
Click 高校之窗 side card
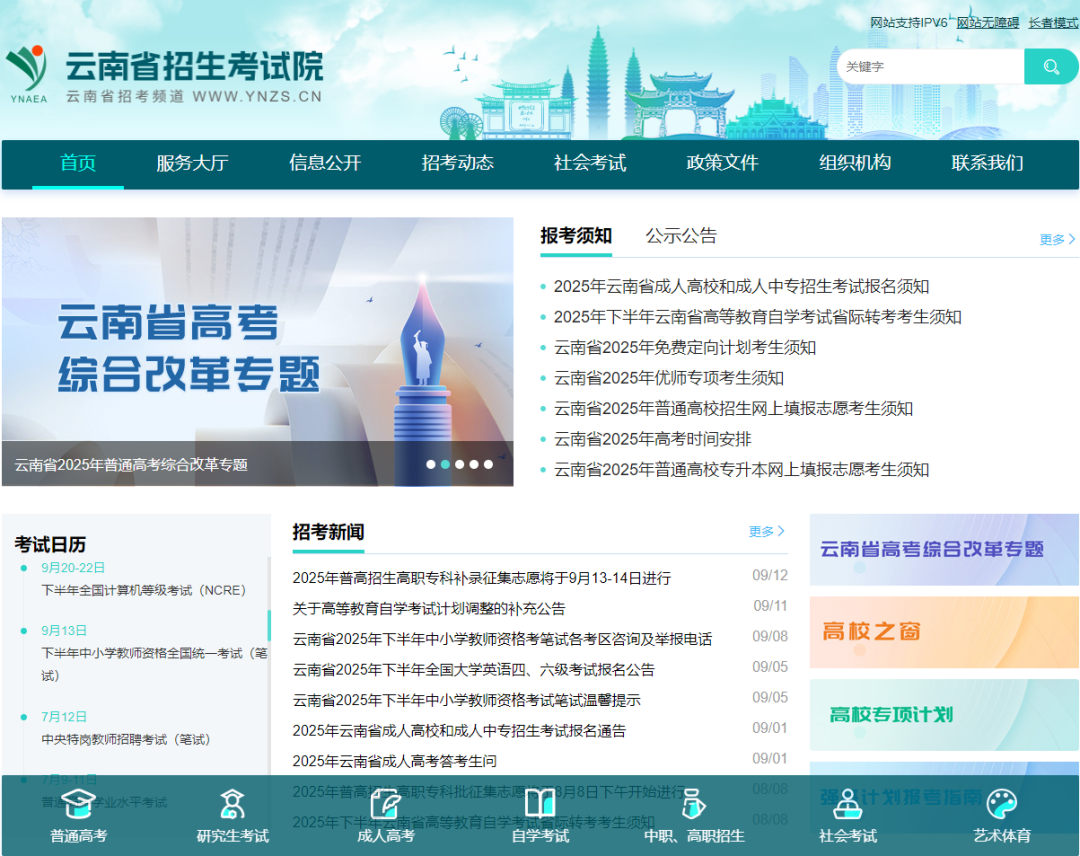point(944,632)
